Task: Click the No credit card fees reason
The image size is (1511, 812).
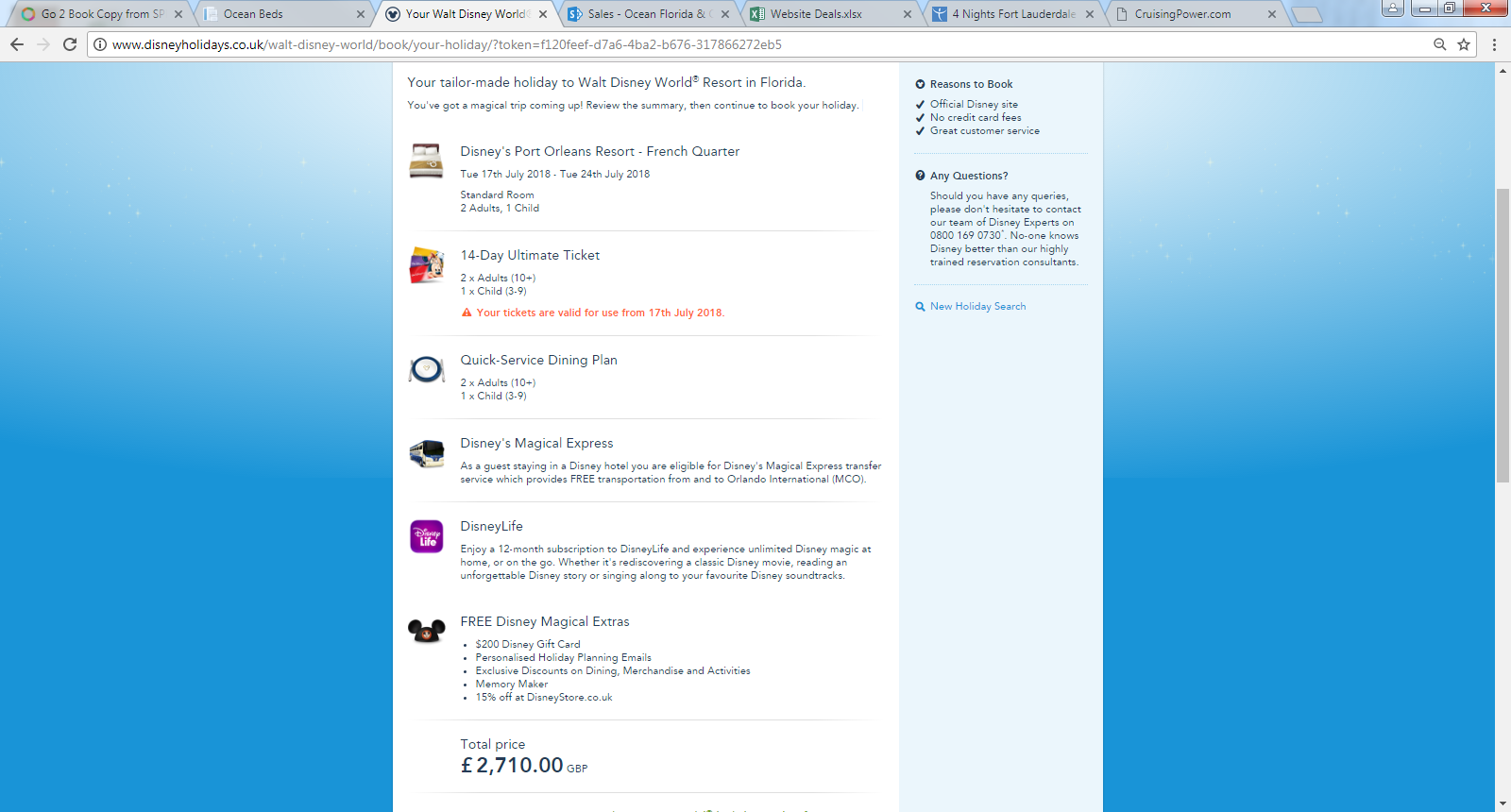Action: pyautogui.click(x=976, y=117)
